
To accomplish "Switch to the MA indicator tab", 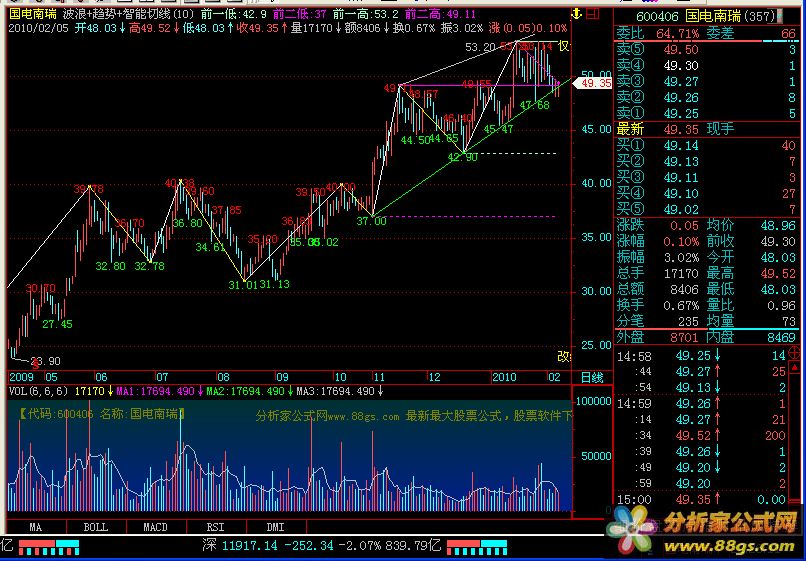I will coord(36,526).
